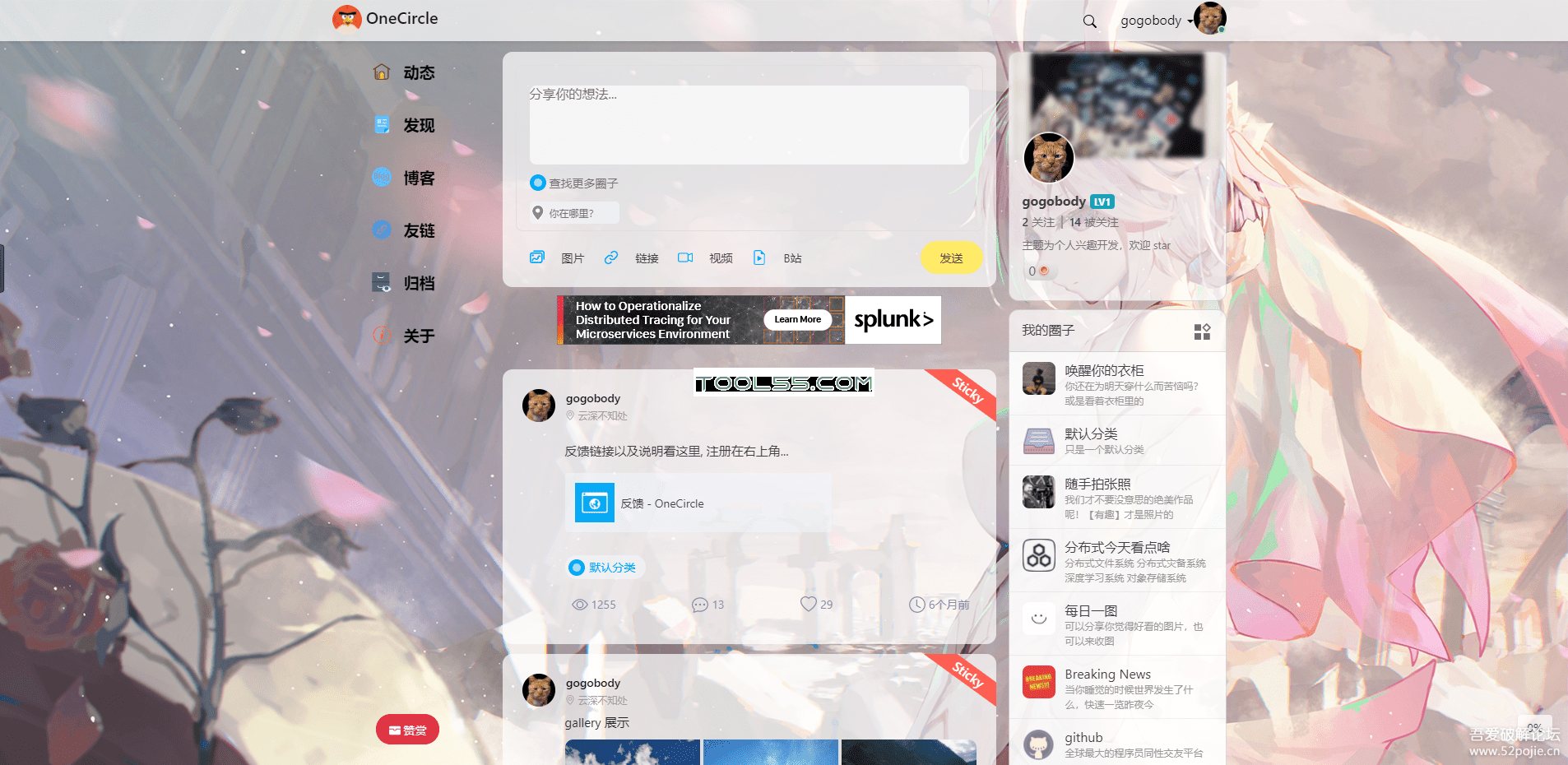Open 默认分类 circle in sidebar
The image size is (1568, 765).
coord(1117,441)
